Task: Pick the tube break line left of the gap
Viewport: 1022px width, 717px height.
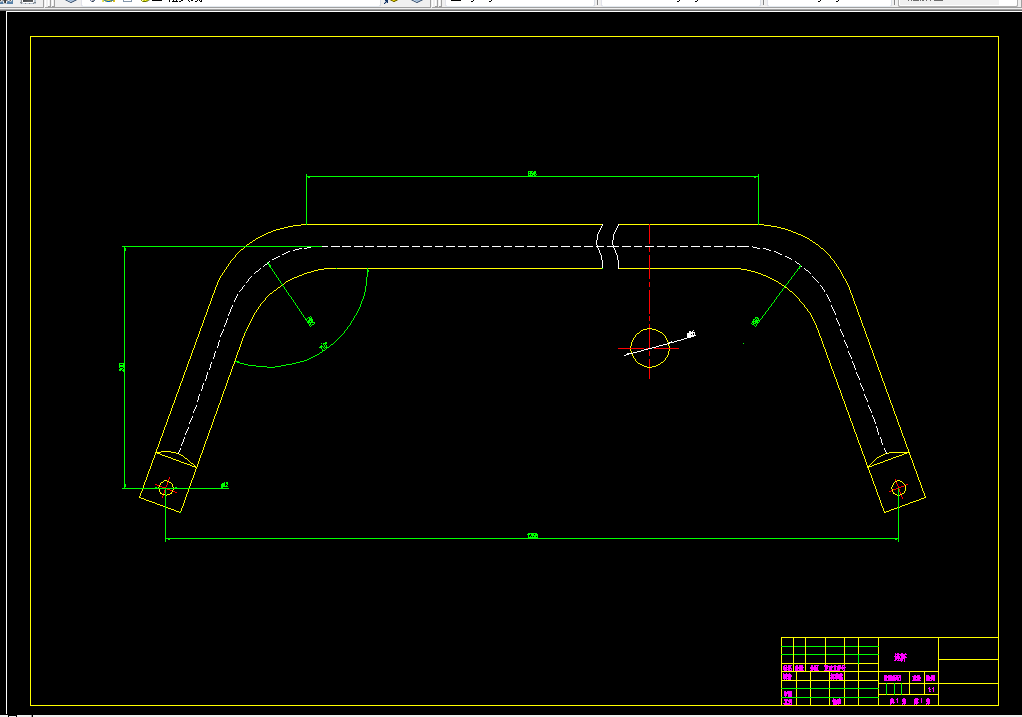Action: [600, 246]
